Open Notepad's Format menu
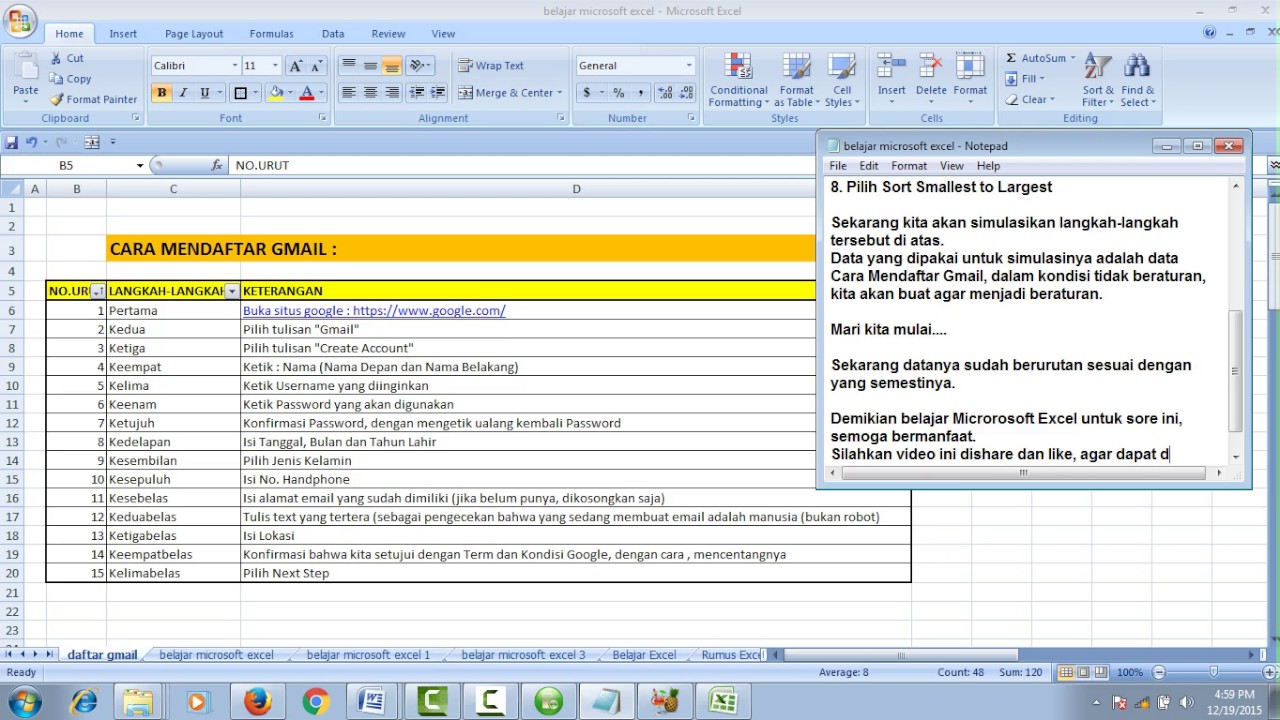The height and width of the screenshot is (720, 1280). tap(909, 166)
